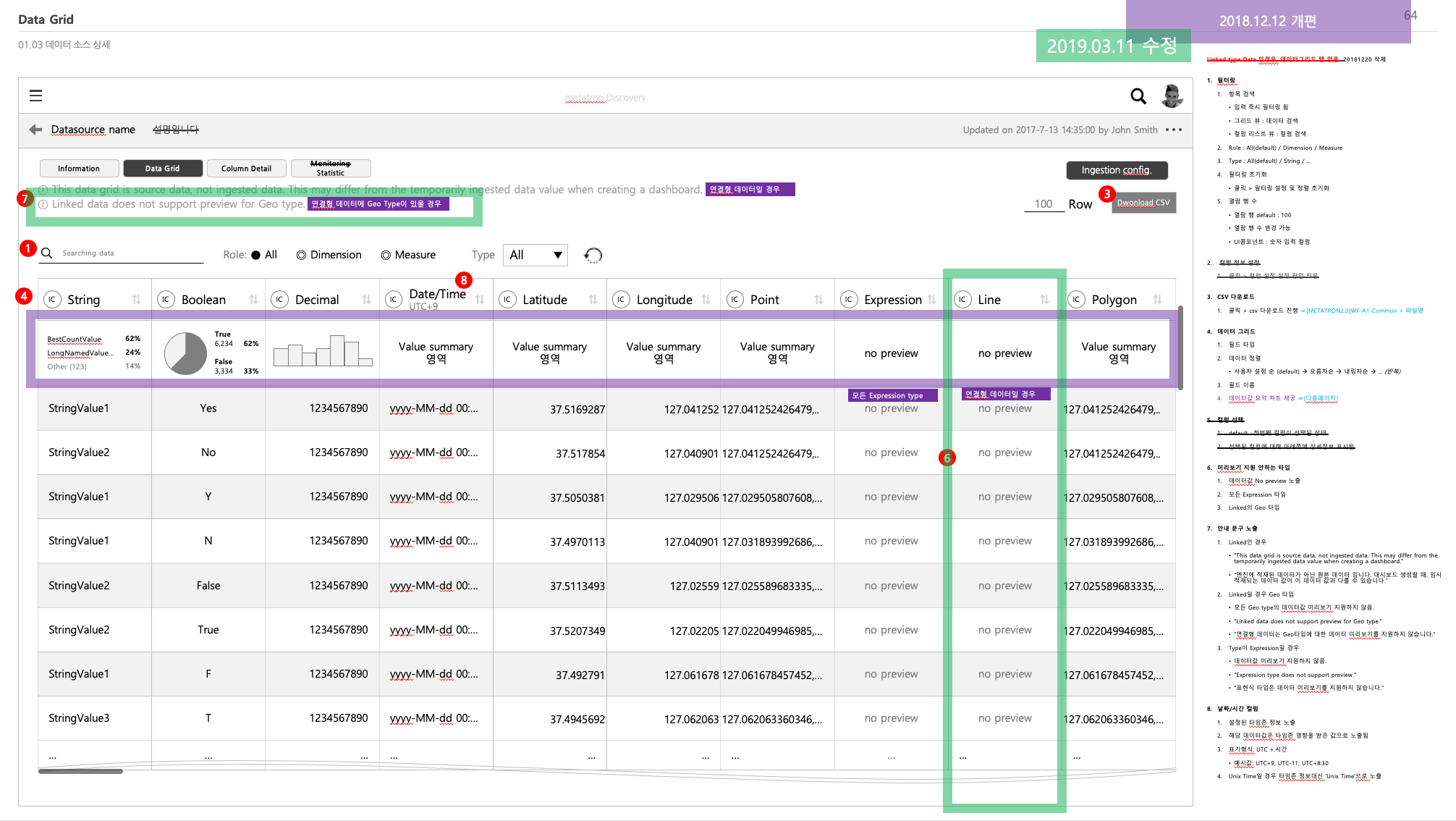The height and width of the screenshot is (821, 1456).
Task: Click the 100 row count field
Action: pyautogui.click(x=1043, y=204)
